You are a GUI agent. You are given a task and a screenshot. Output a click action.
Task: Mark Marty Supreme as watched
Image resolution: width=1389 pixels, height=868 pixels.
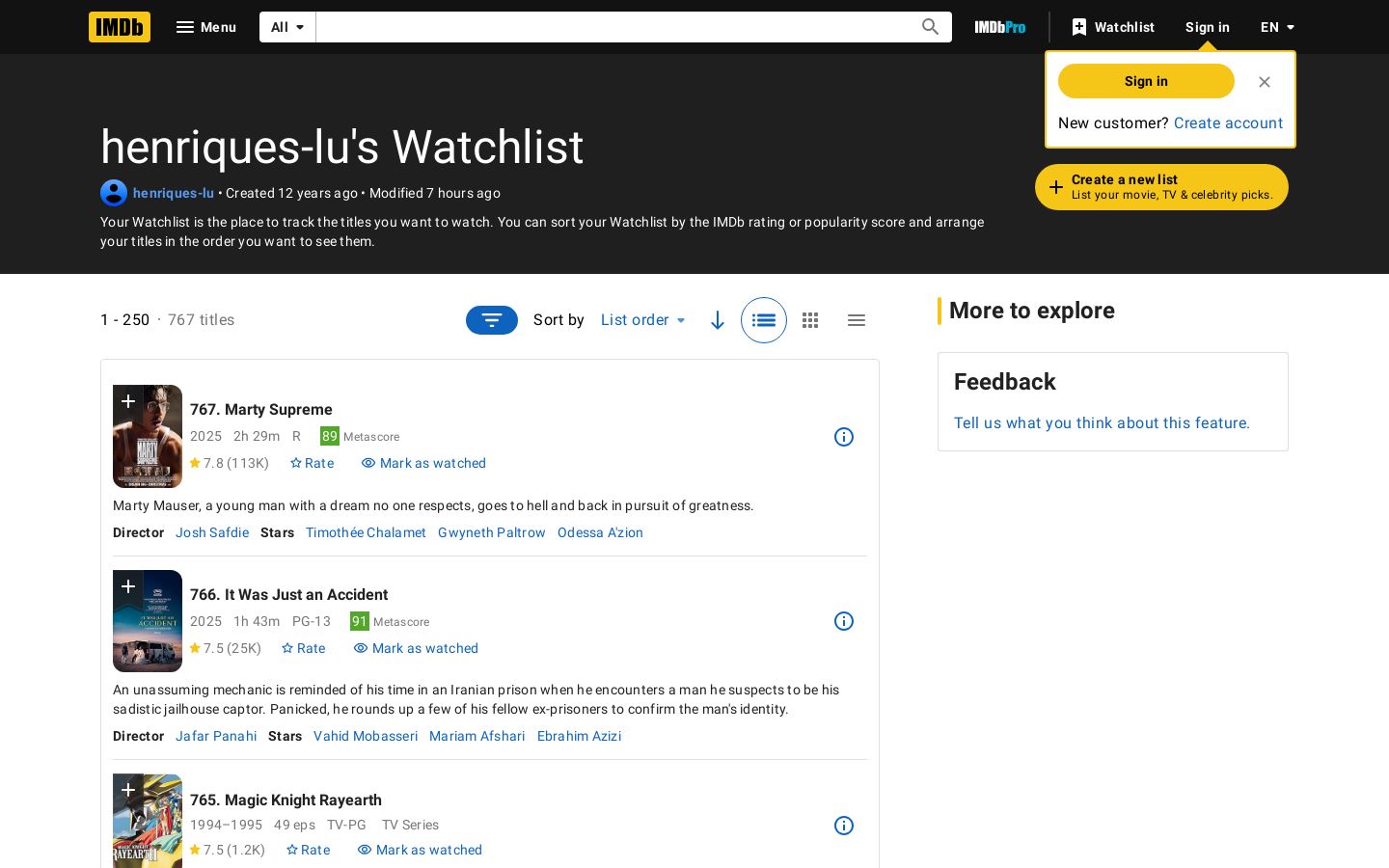pos(423,463)
